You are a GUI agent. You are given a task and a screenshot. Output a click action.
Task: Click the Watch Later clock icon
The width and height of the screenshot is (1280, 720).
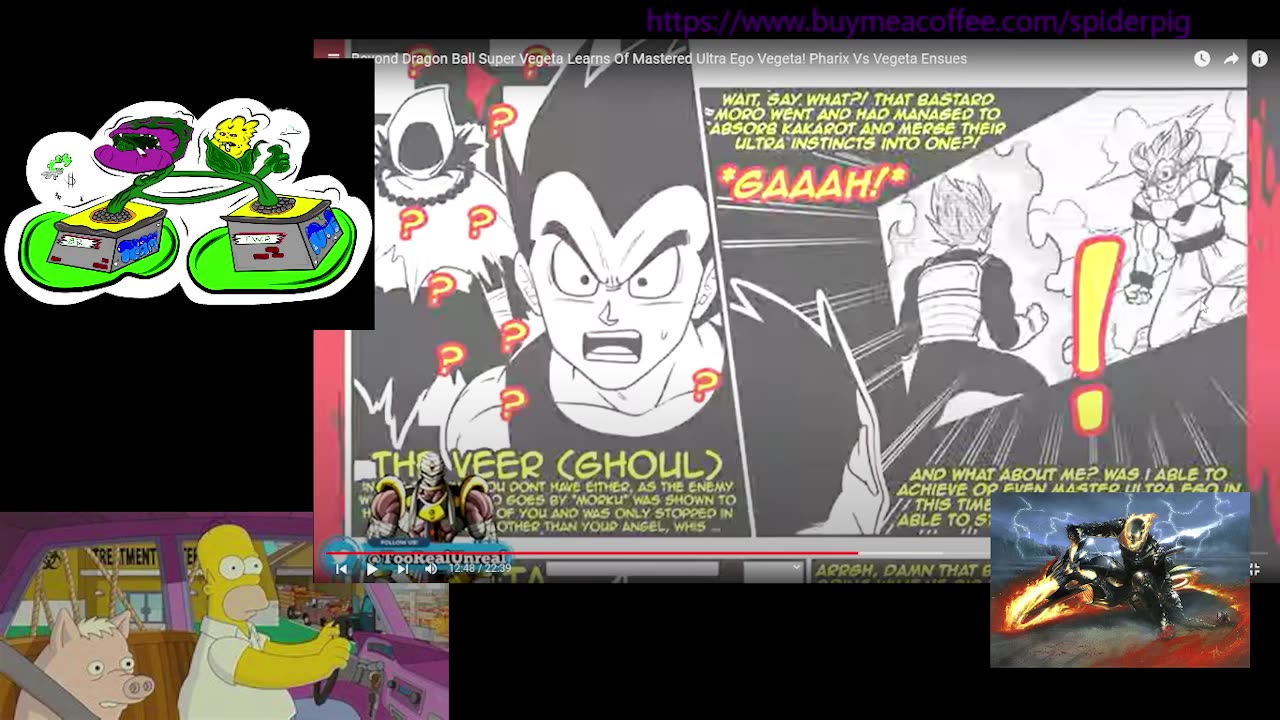[x=1202, y=59]
